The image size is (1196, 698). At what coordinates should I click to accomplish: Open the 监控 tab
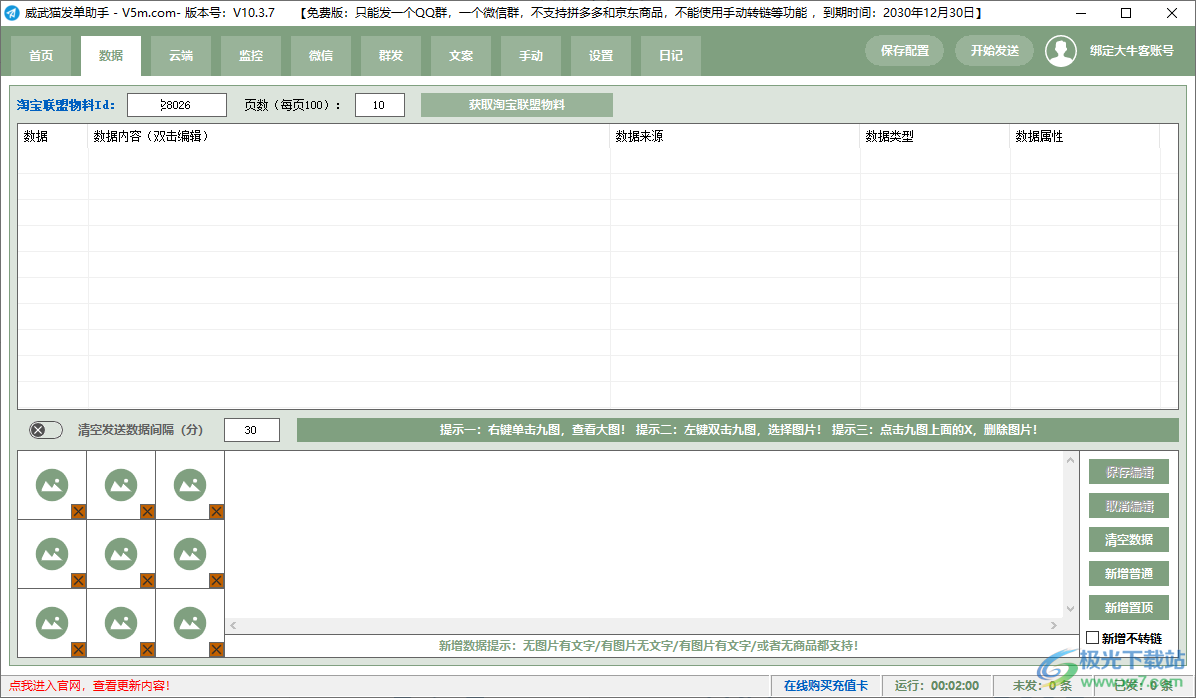pyautogui.click(x=251, y=56)
